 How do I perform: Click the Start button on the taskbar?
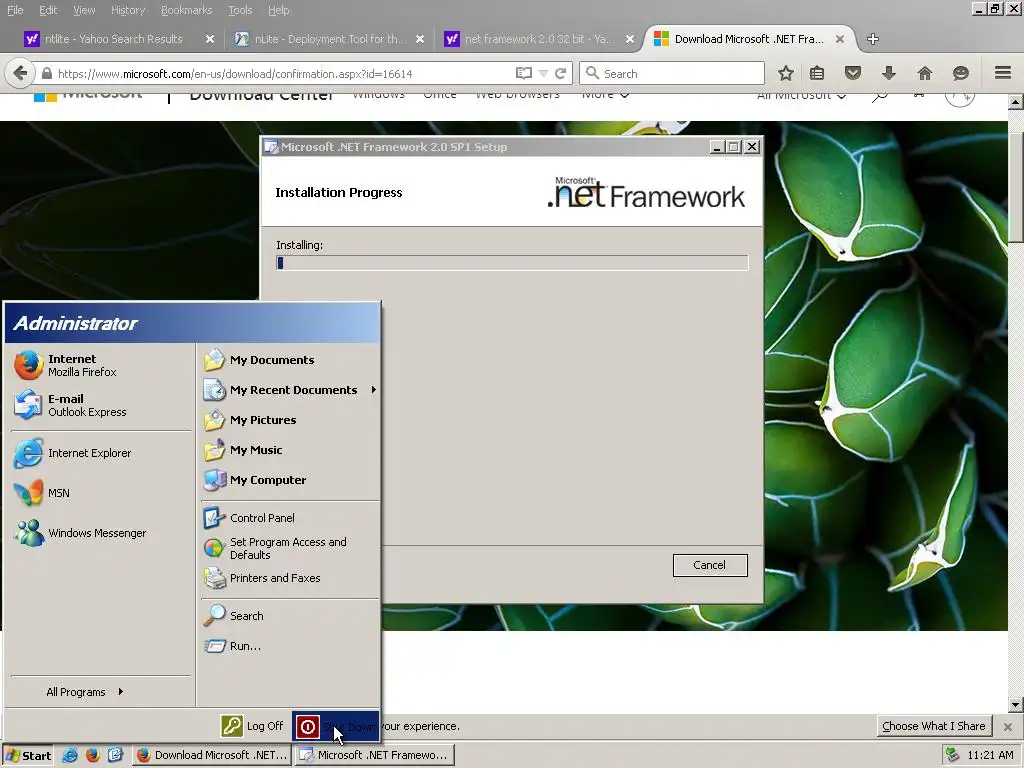[28, 756]
